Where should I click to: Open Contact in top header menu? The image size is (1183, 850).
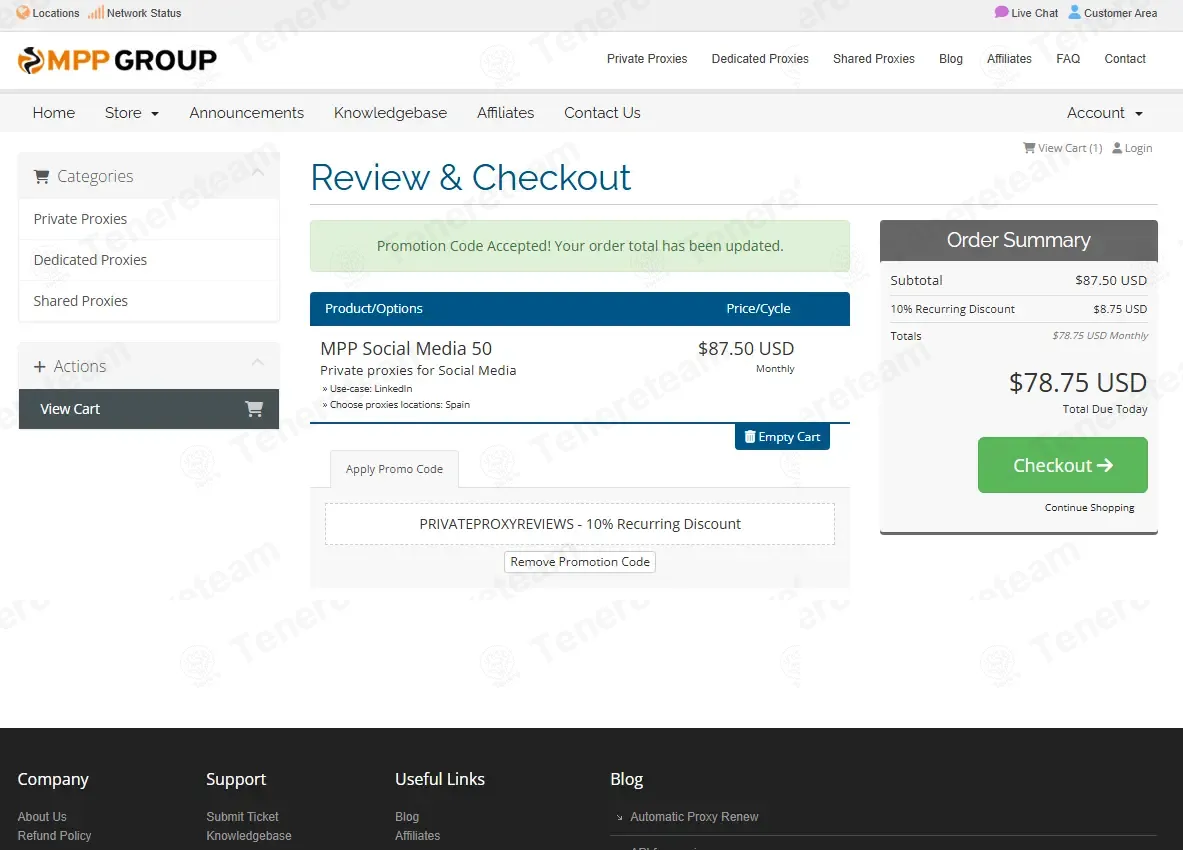coord(1125,59)
